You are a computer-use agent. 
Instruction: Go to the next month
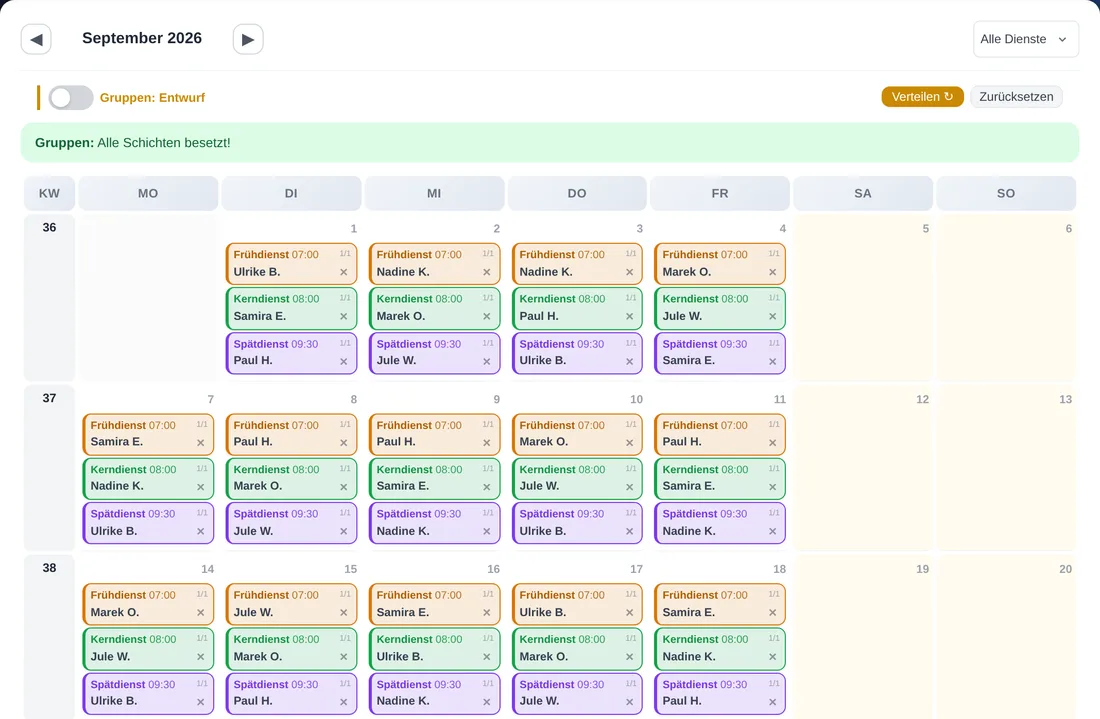248,39
